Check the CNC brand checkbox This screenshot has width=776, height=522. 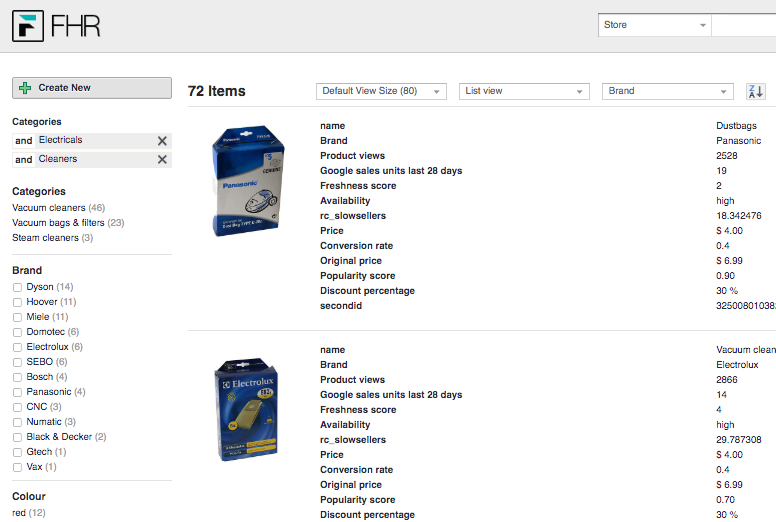pyautogui.click(x=17, y=407)
